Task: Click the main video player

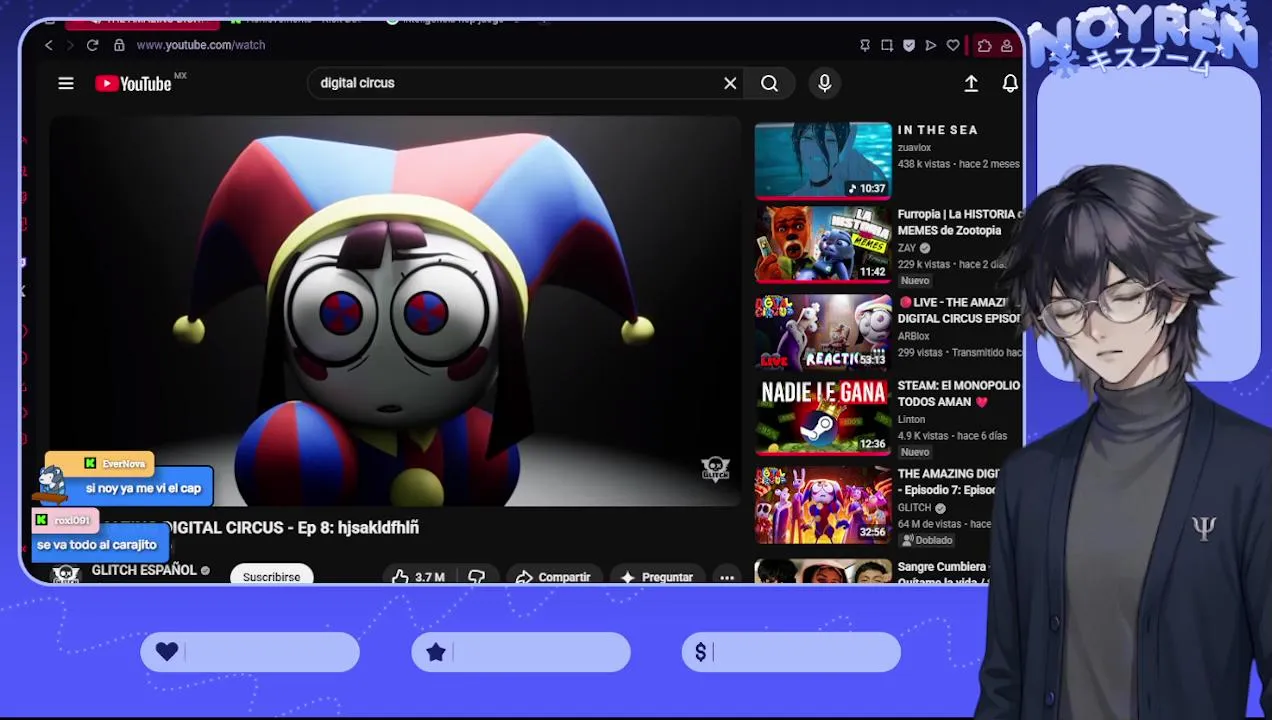Action: click(395, 311)
